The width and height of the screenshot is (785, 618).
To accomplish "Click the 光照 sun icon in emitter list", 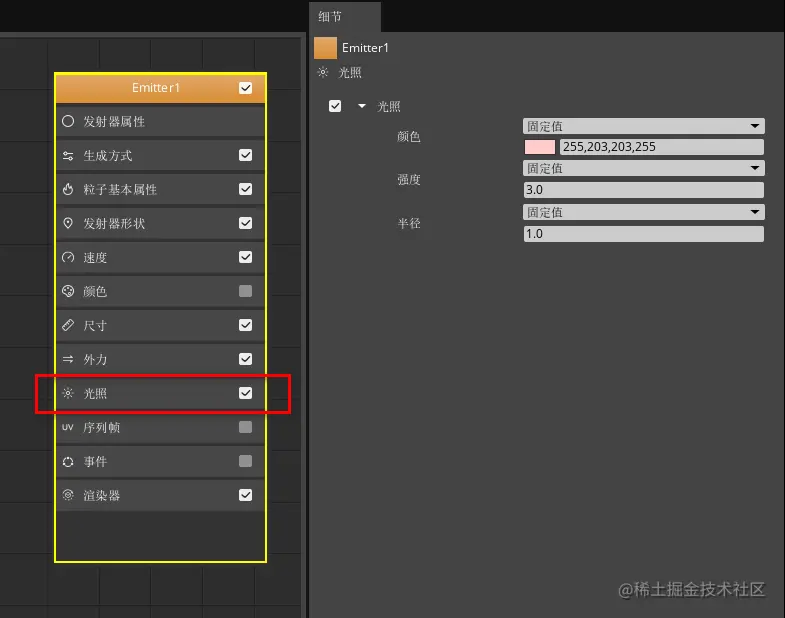I will pos(68,393).
